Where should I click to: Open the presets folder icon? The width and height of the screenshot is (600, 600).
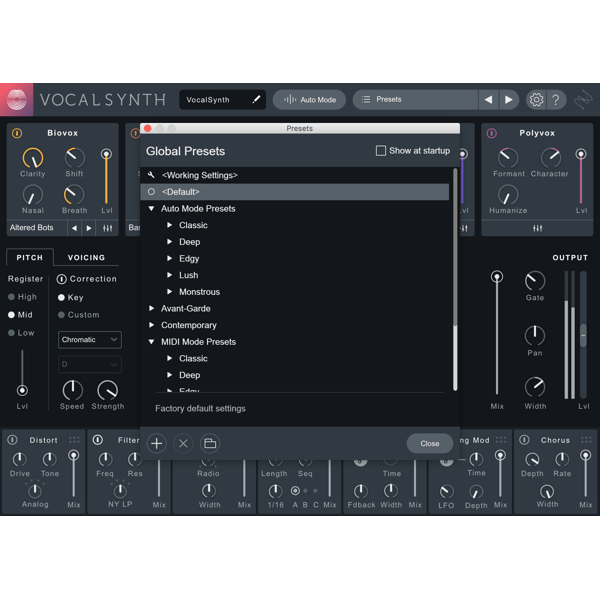tap(210, 443)
